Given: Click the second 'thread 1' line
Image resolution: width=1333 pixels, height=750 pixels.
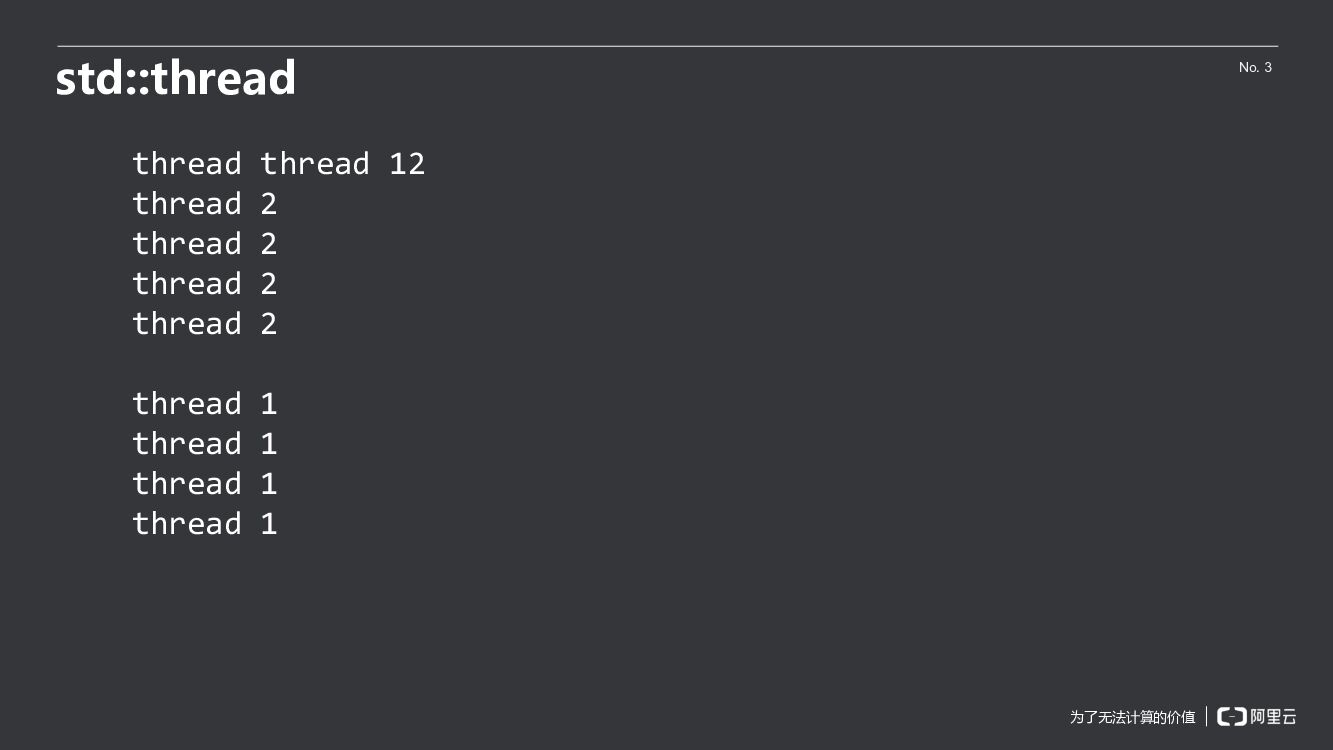Looking at the screenshot, I should pos(204,444).
